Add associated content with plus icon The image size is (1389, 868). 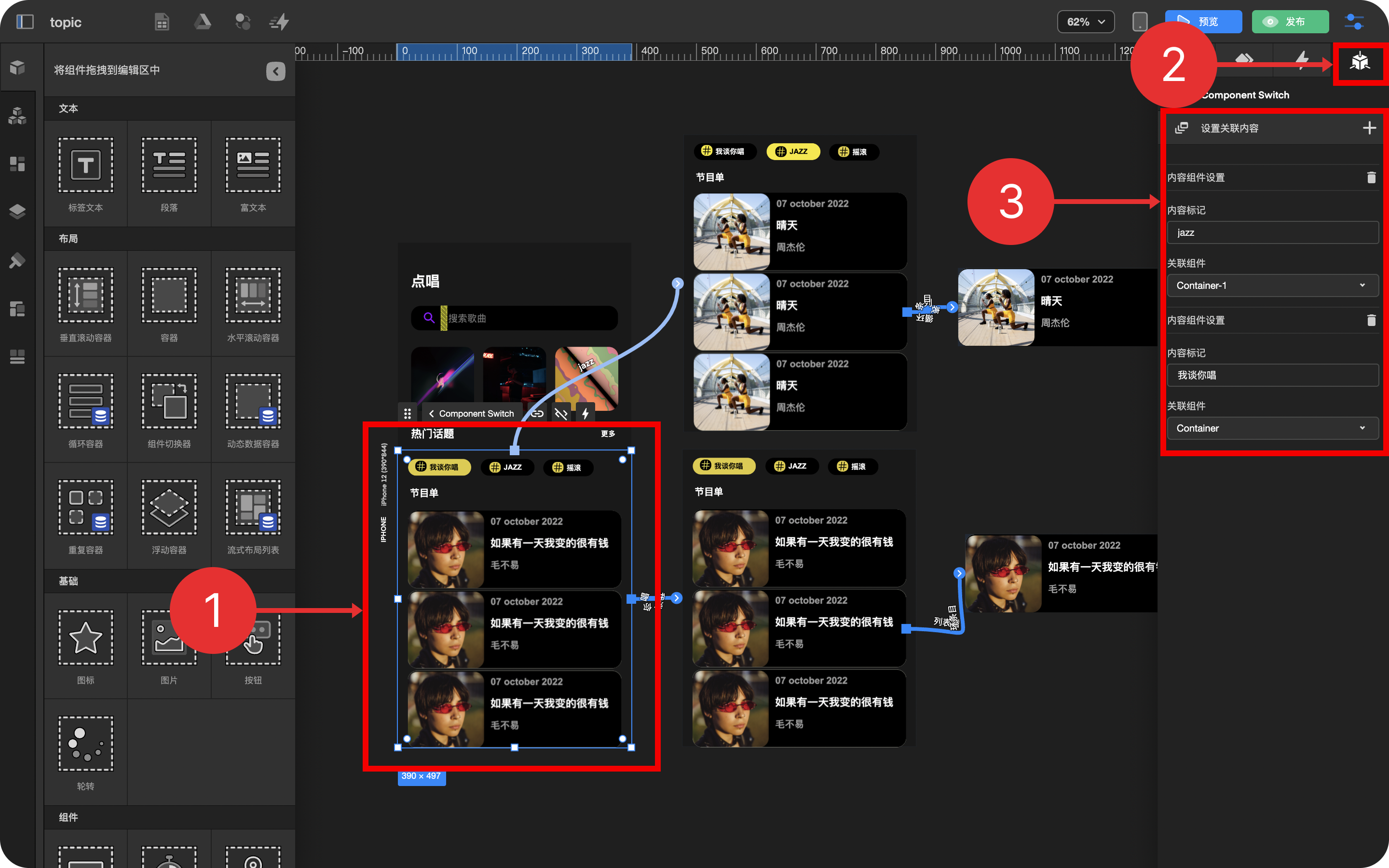1370,127
